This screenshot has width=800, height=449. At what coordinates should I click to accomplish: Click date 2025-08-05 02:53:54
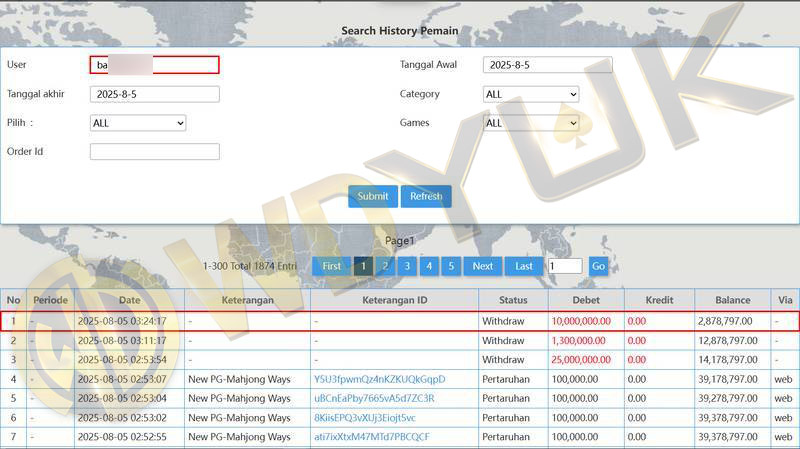122,360
